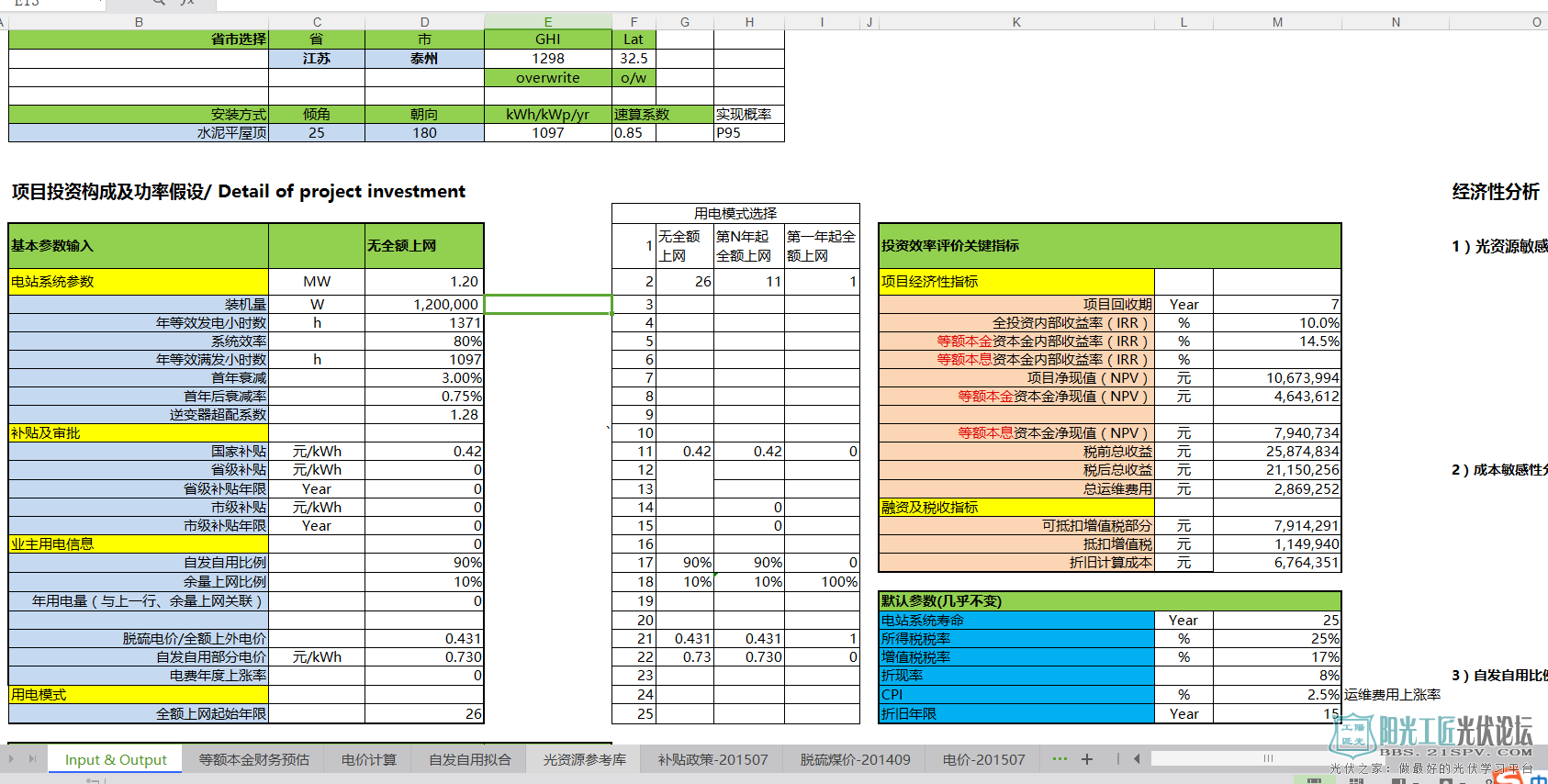Select column C header
This screenshot has width=1548, height=784.
click(x=317, y=22)
